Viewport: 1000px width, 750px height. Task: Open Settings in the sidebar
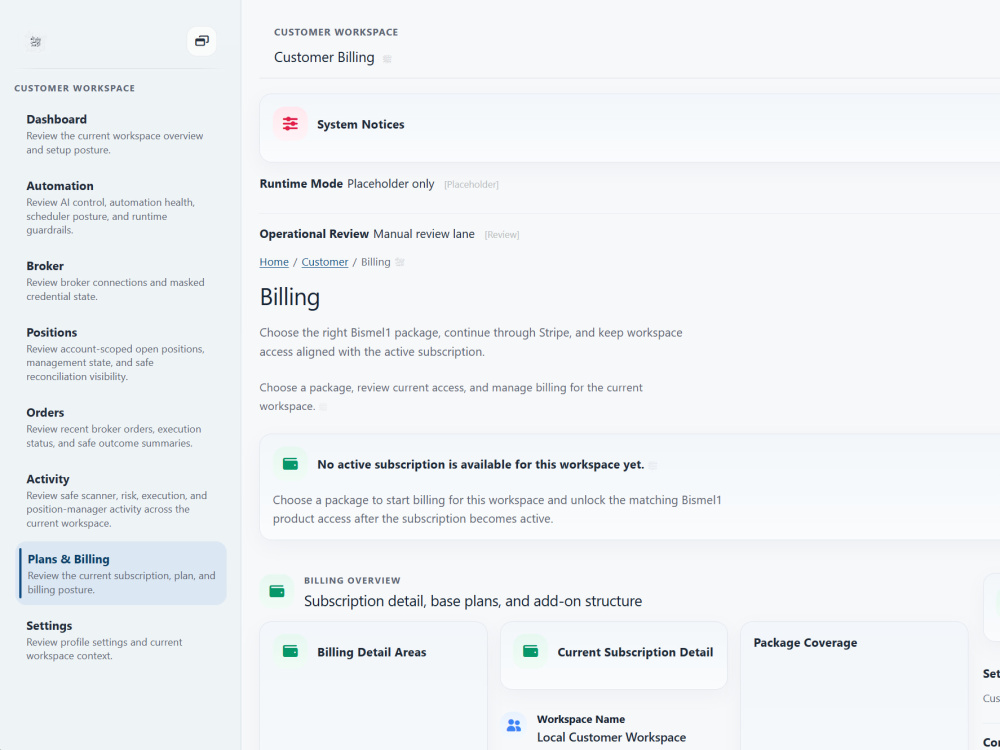point(121,640)
